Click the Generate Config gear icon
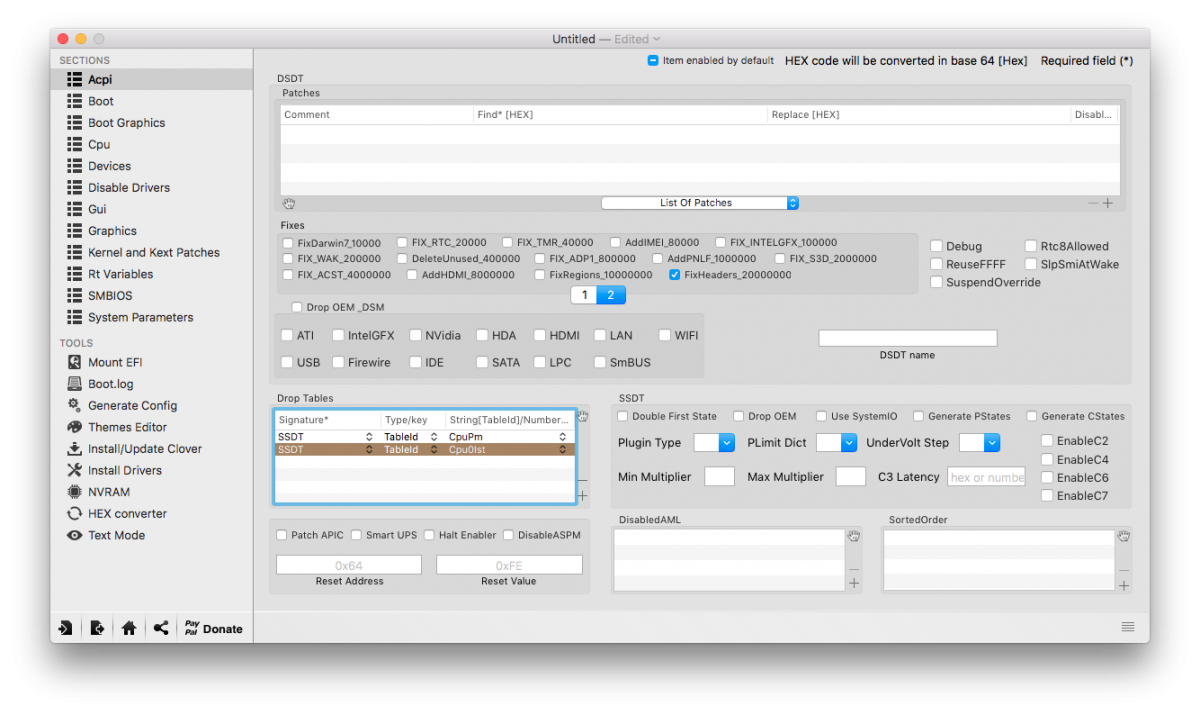Viewport: 1200px width, 715px height. coord(74,405)
